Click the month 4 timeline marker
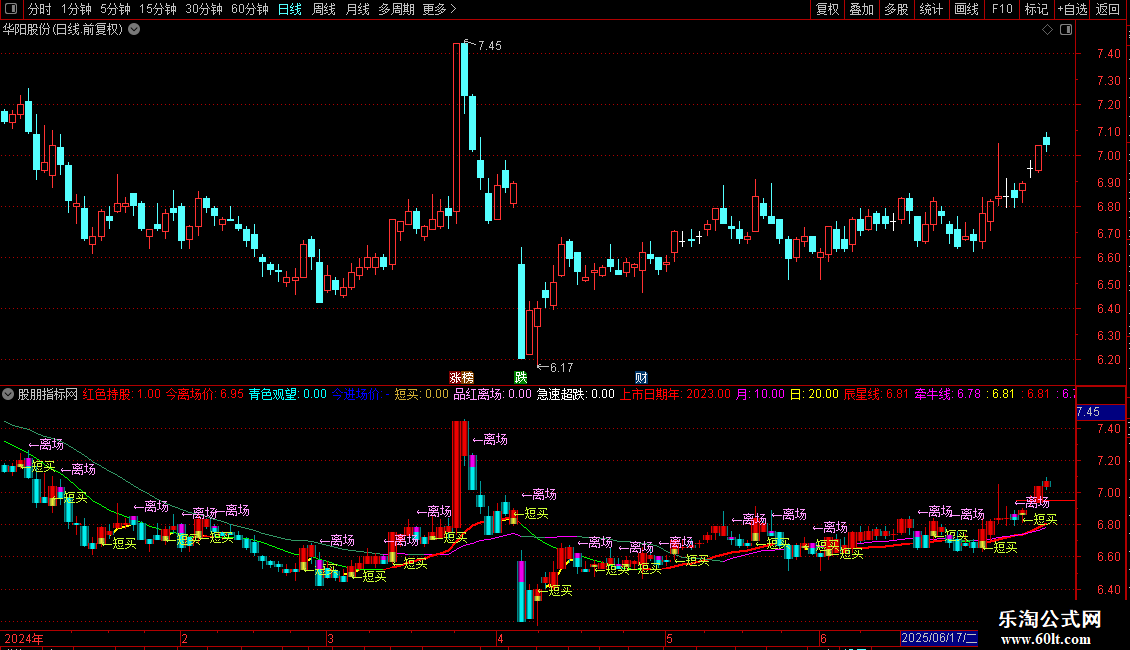The width and height of the screenshot is (1130, 650). click(x=499, y=638)
